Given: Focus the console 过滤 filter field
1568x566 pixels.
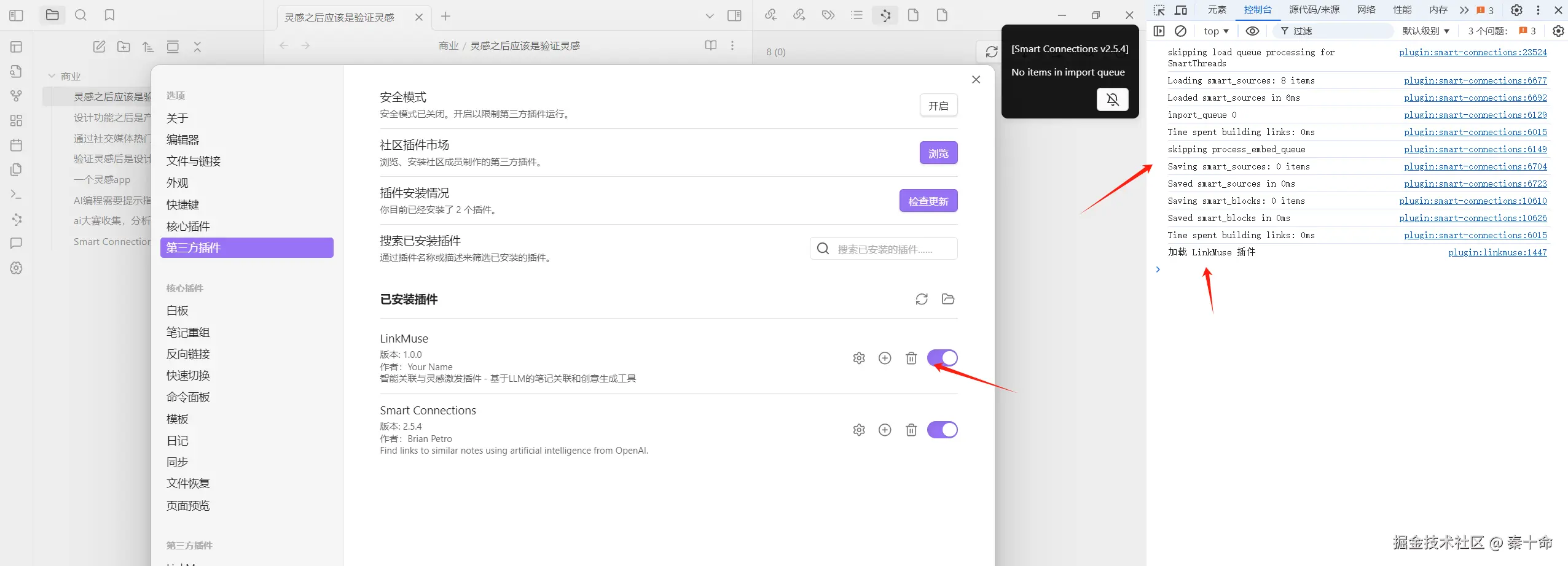Looking at the screenshot, I should tap(1333, 31).
